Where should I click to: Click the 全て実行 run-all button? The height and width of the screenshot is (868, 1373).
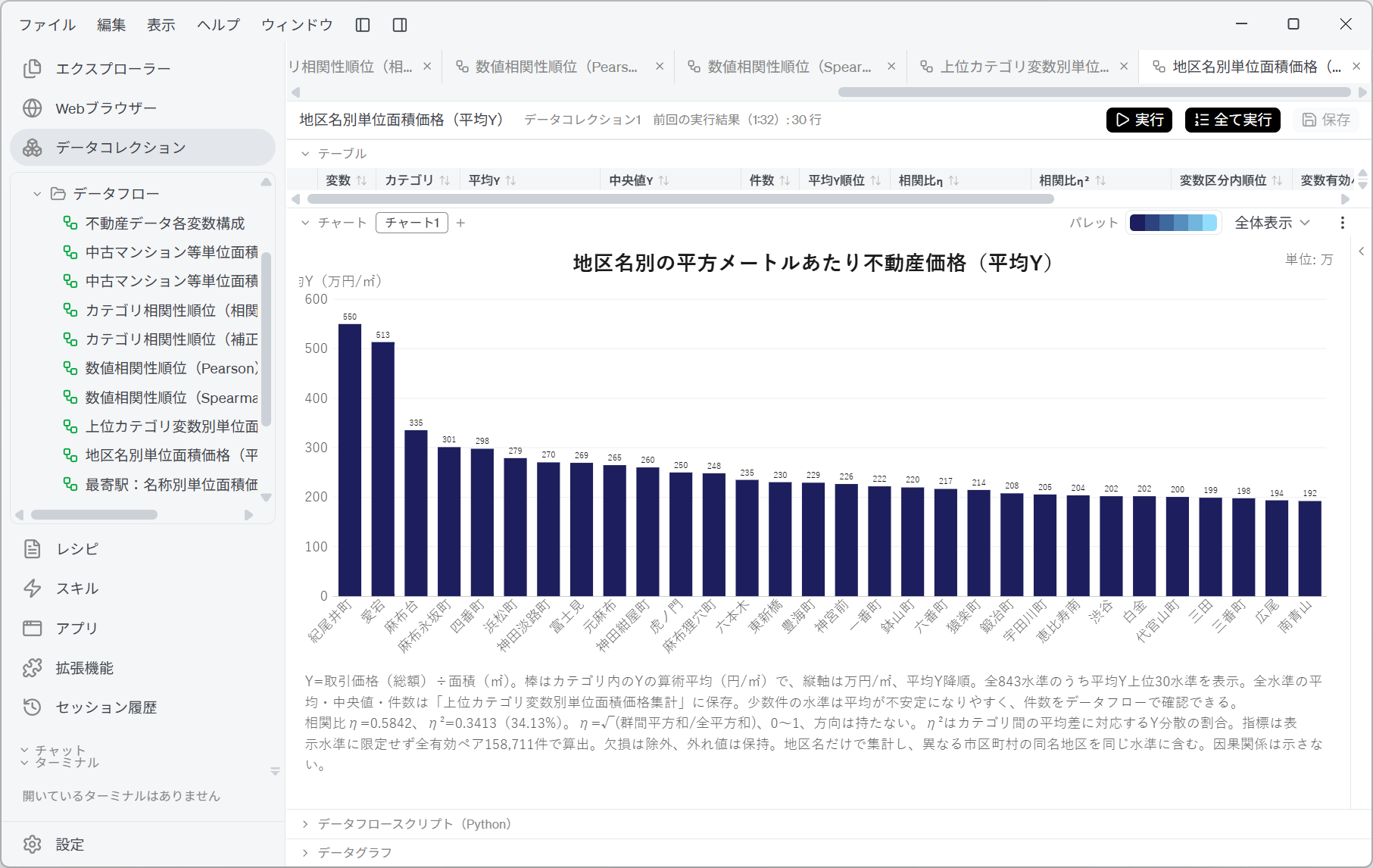point(1233,120)
